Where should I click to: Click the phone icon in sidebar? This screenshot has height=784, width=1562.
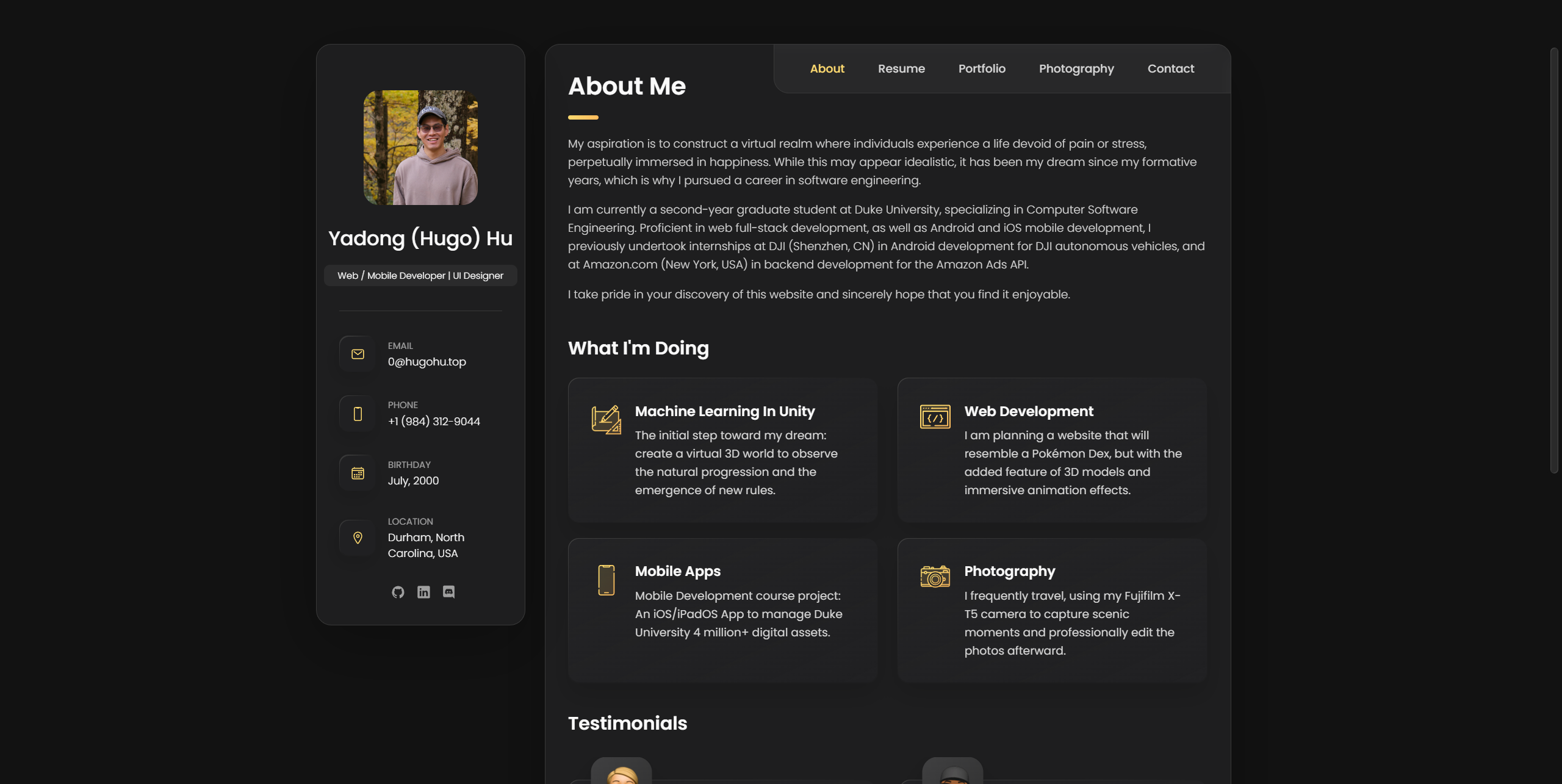(x=358, y=414)
